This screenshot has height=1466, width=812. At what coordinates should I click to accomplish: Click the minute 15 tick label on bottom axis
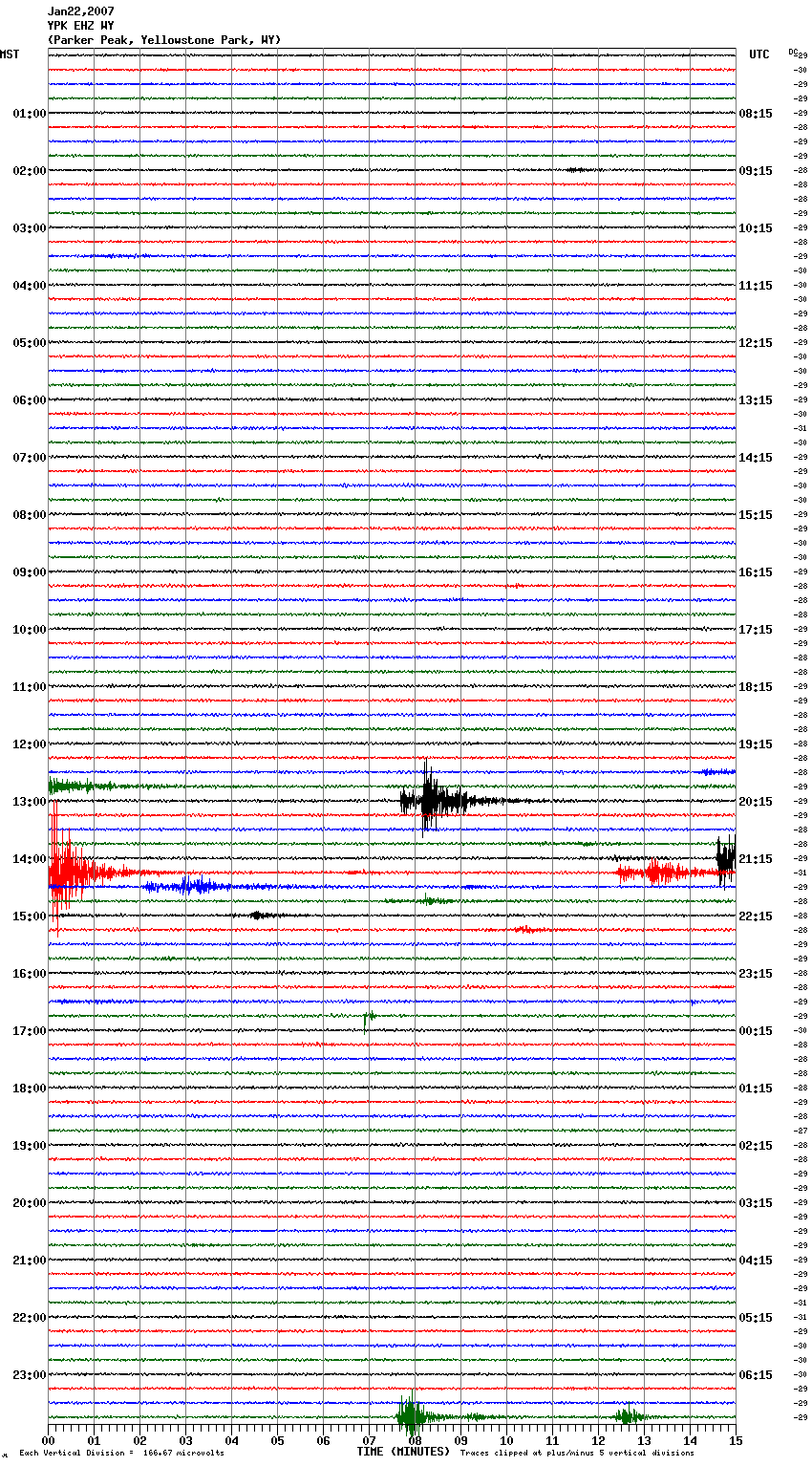click(736, 1440)
